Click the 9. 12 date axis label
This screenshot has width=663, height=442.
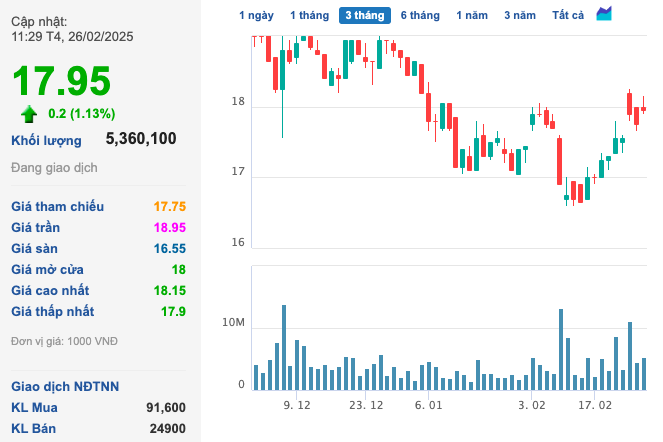coord(297,405)
